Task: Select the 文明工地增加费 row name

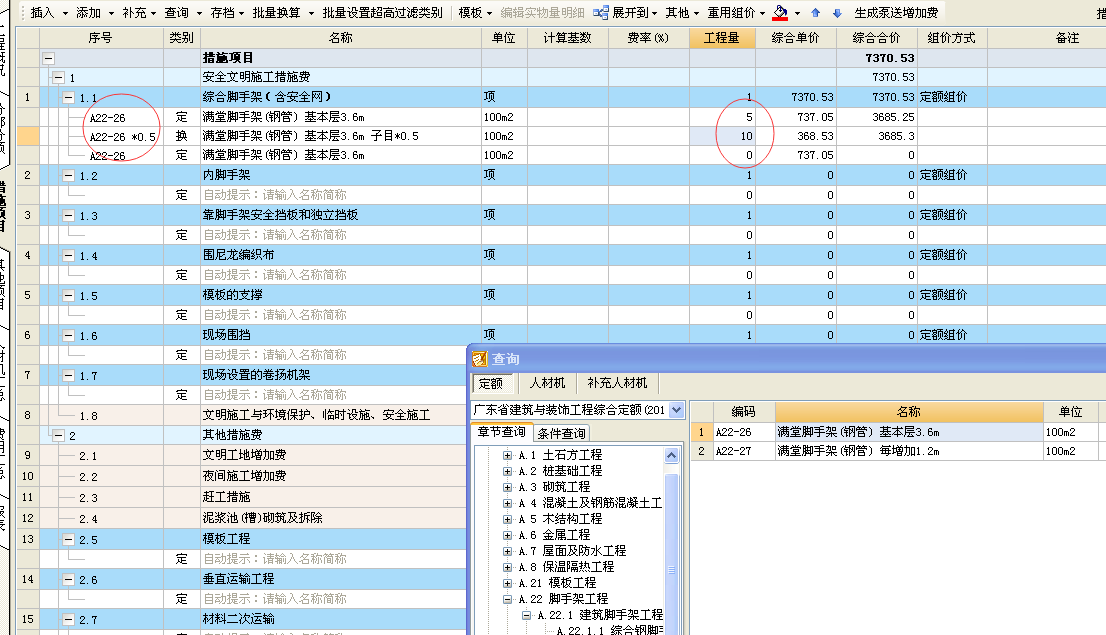Action: [244, 455]
